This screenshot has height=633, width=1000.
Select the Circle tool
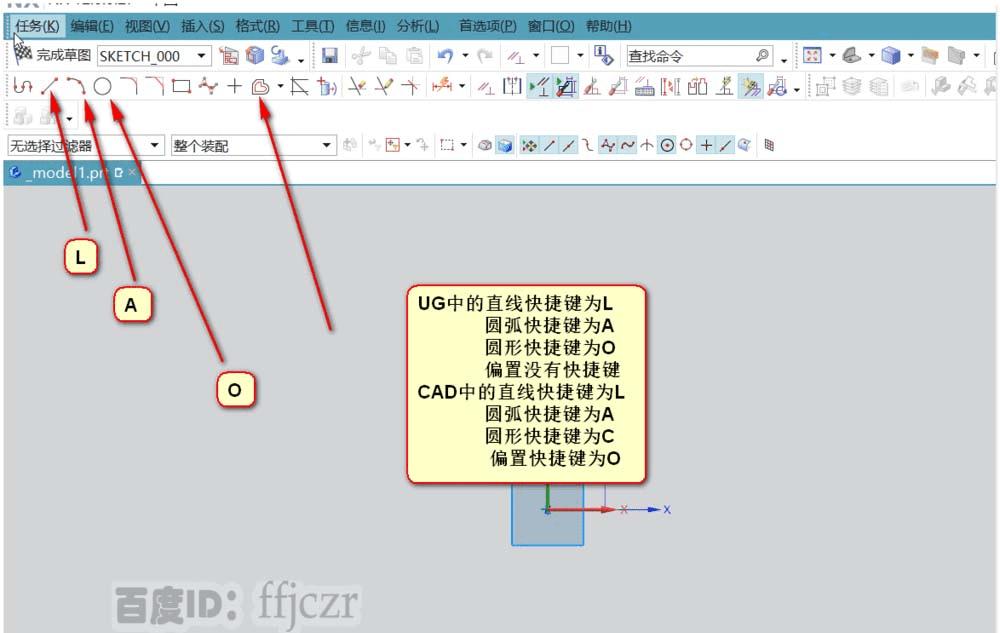103,88
